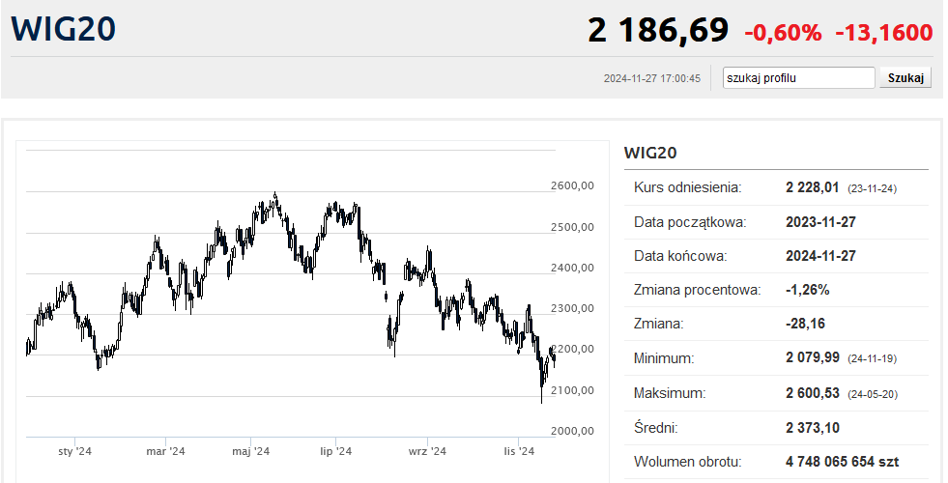Click the red -13,1600 point change
Screen dimensions: 948x483
(883, 32)
